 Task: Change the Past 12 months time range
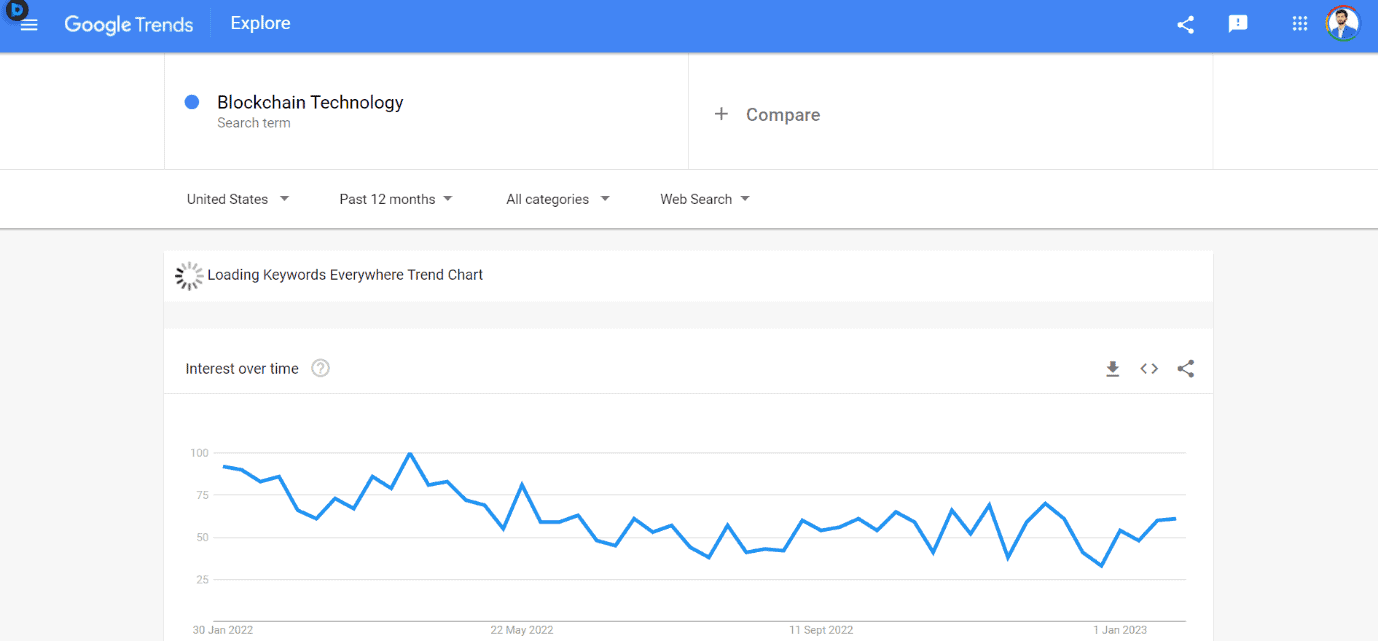[x=395, y=199]
